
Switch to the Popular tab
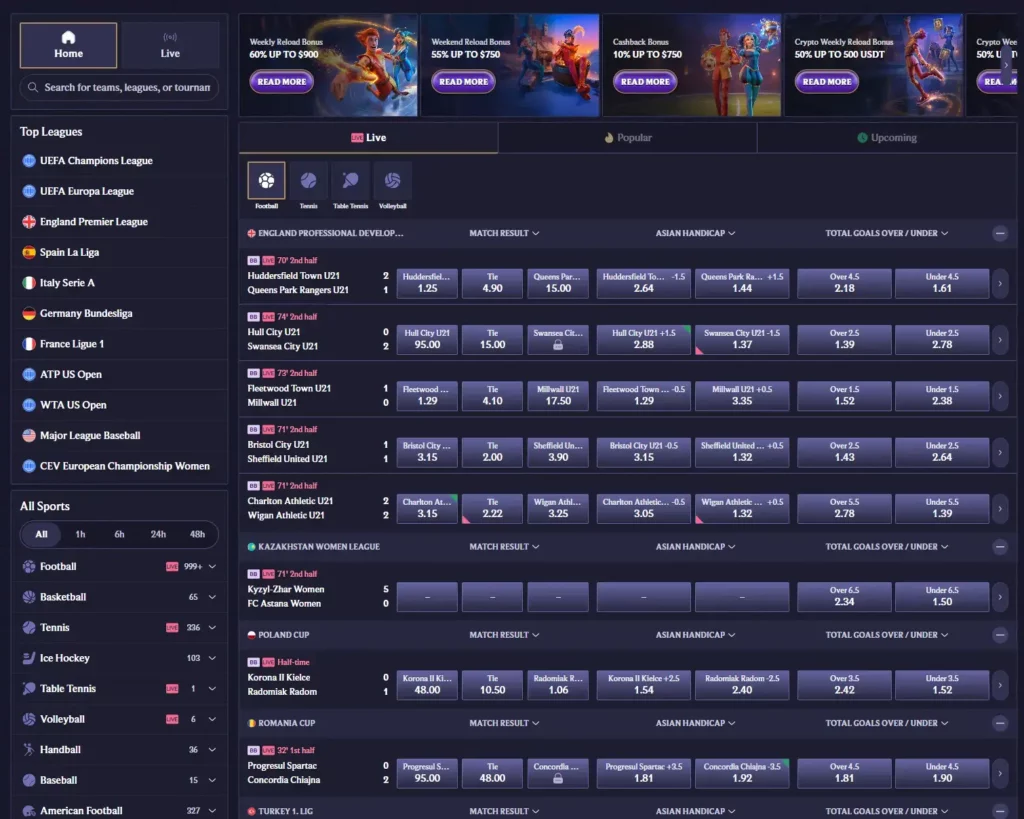click(x=628, y=138)
